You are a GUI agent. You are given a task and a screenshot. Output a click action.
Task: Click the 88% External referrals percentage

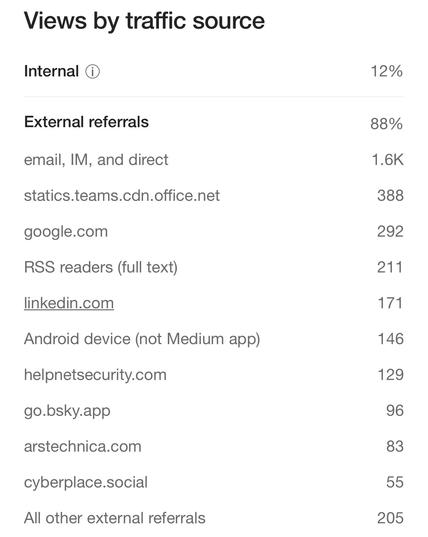[386, 124]
